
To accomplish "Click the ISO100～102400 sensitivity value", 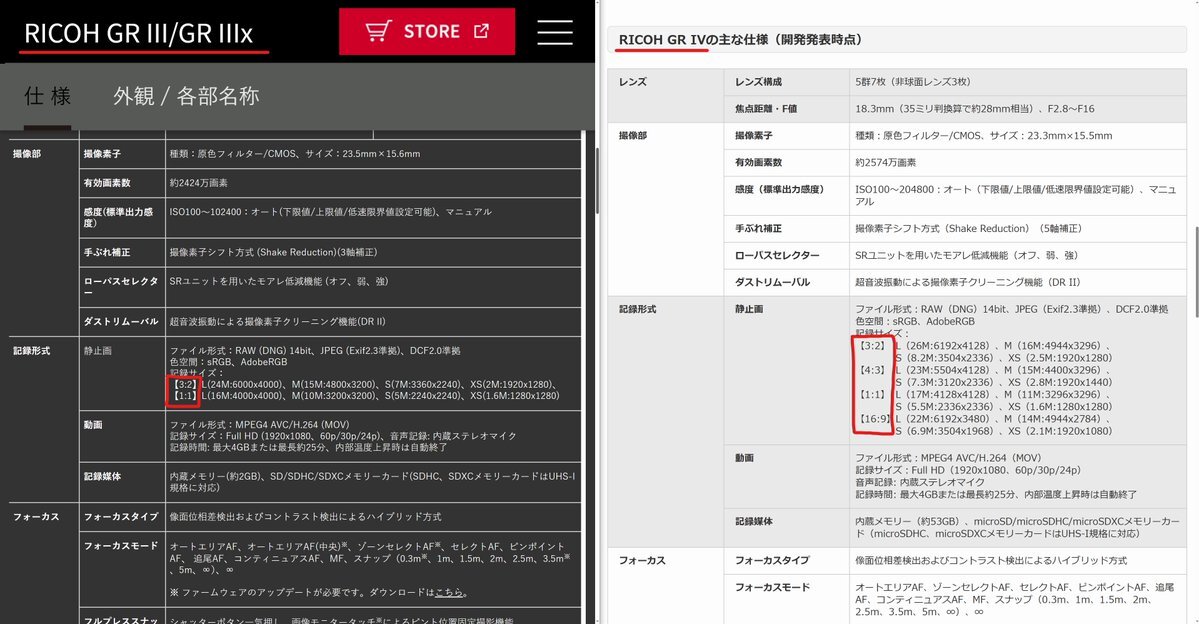I will 330,212.
